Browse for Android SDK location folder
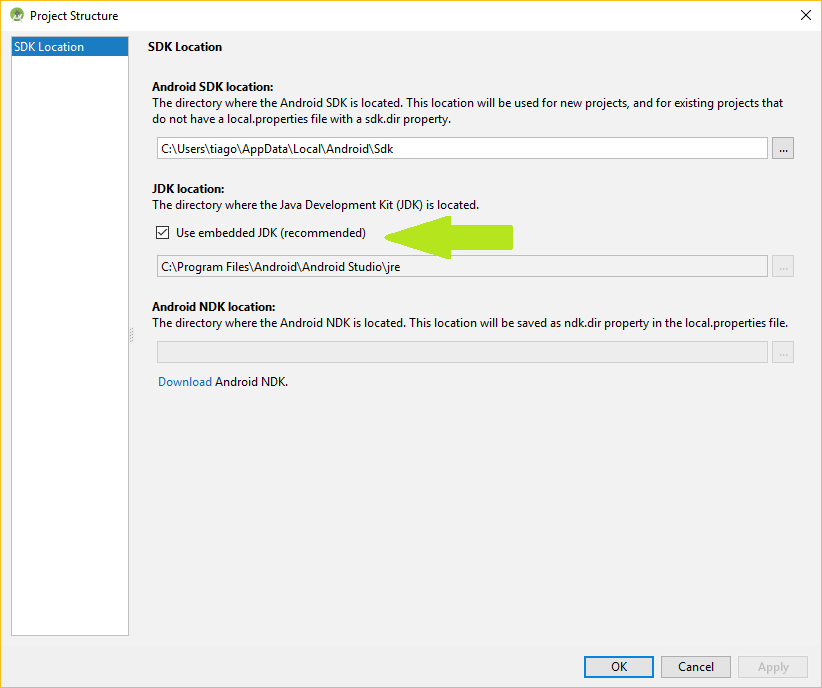Viewport: 822px width, 688px height. pos(783,148)
